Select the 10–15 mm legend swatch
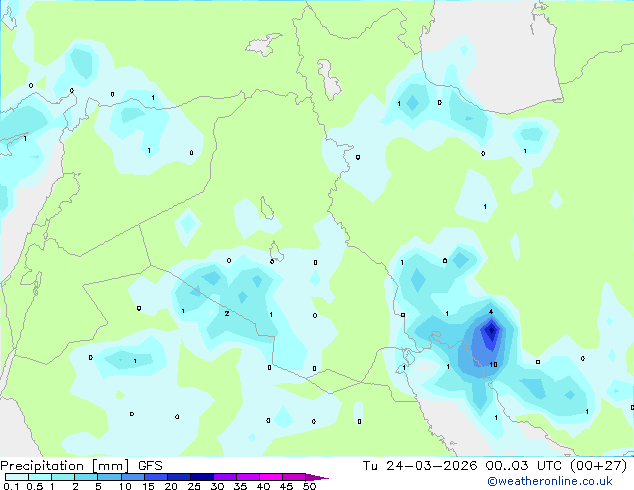Image resolution: width=634 pixels, height=490 pixels. pyautogui.click(x=132, y=477)
